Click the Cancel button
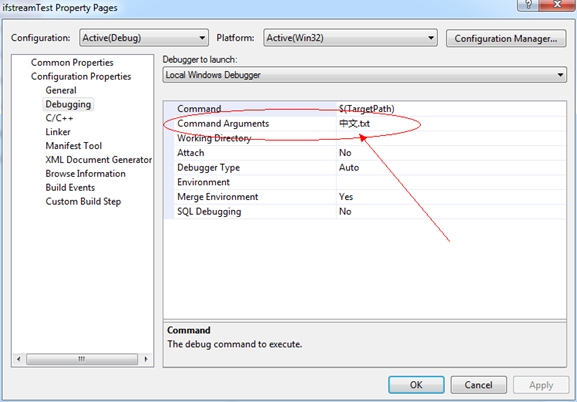The height and width of the screenshot is (402, 577). click(478, 385)
